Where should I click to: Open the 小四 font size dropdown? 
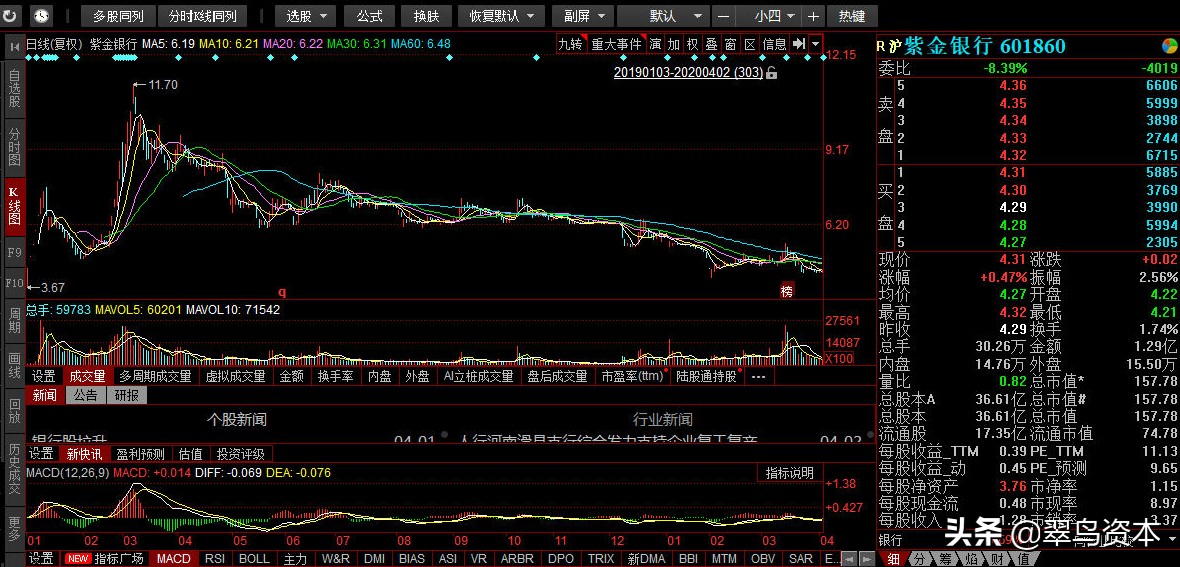coord(768,16)
